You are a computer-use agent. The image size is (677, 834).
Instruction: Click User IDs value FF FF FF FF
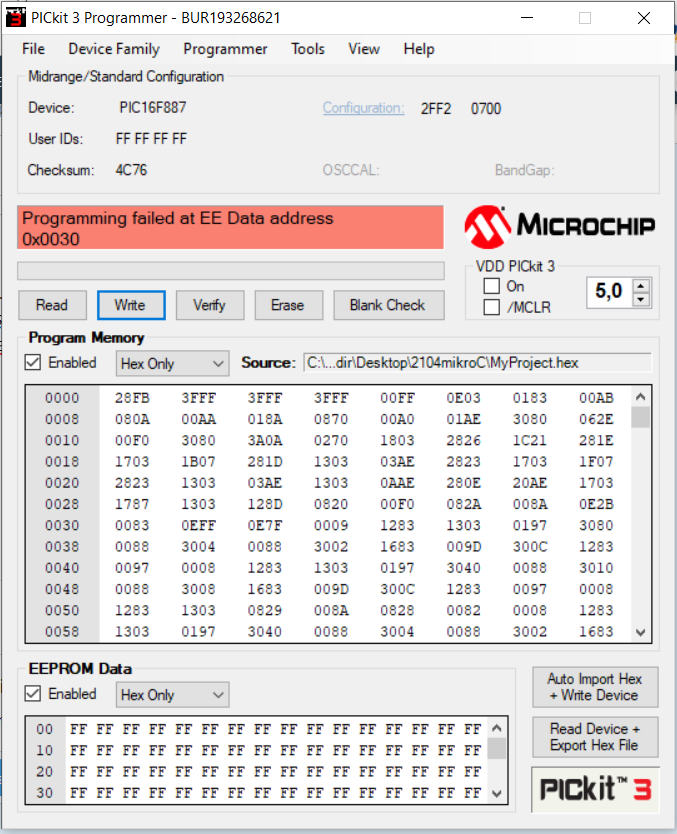click(151, 139)
